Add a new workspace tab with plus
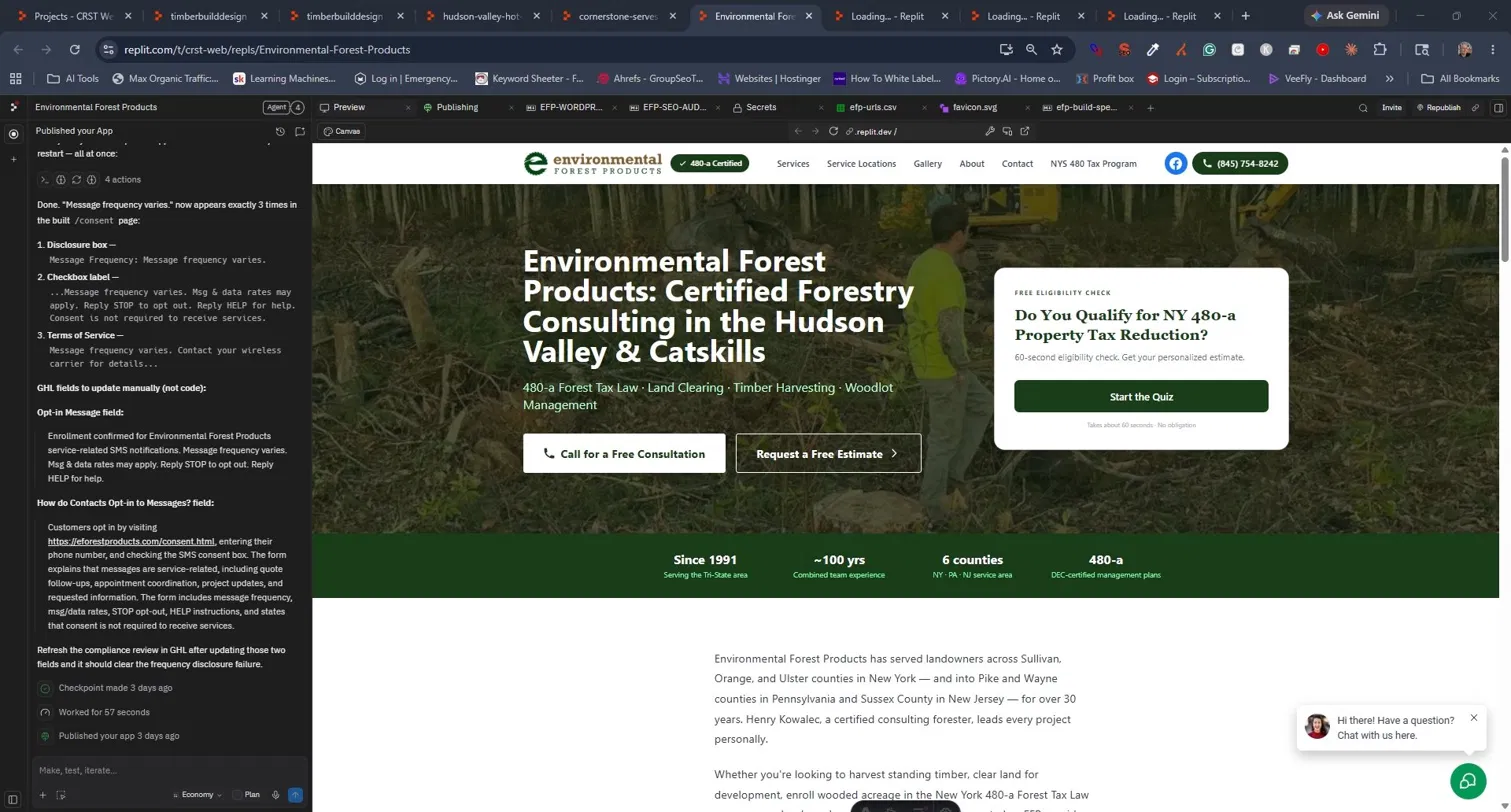Viewport: 1511px width, 812px height. pyautogui.click(x=1151, y=107)
